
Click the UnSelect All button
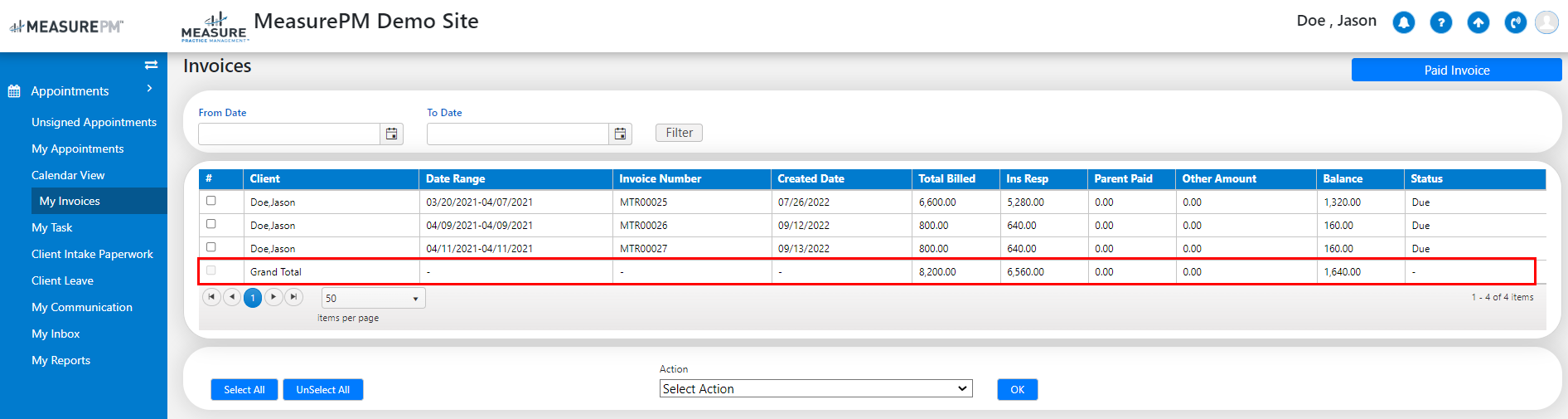[x=323, y=389]
